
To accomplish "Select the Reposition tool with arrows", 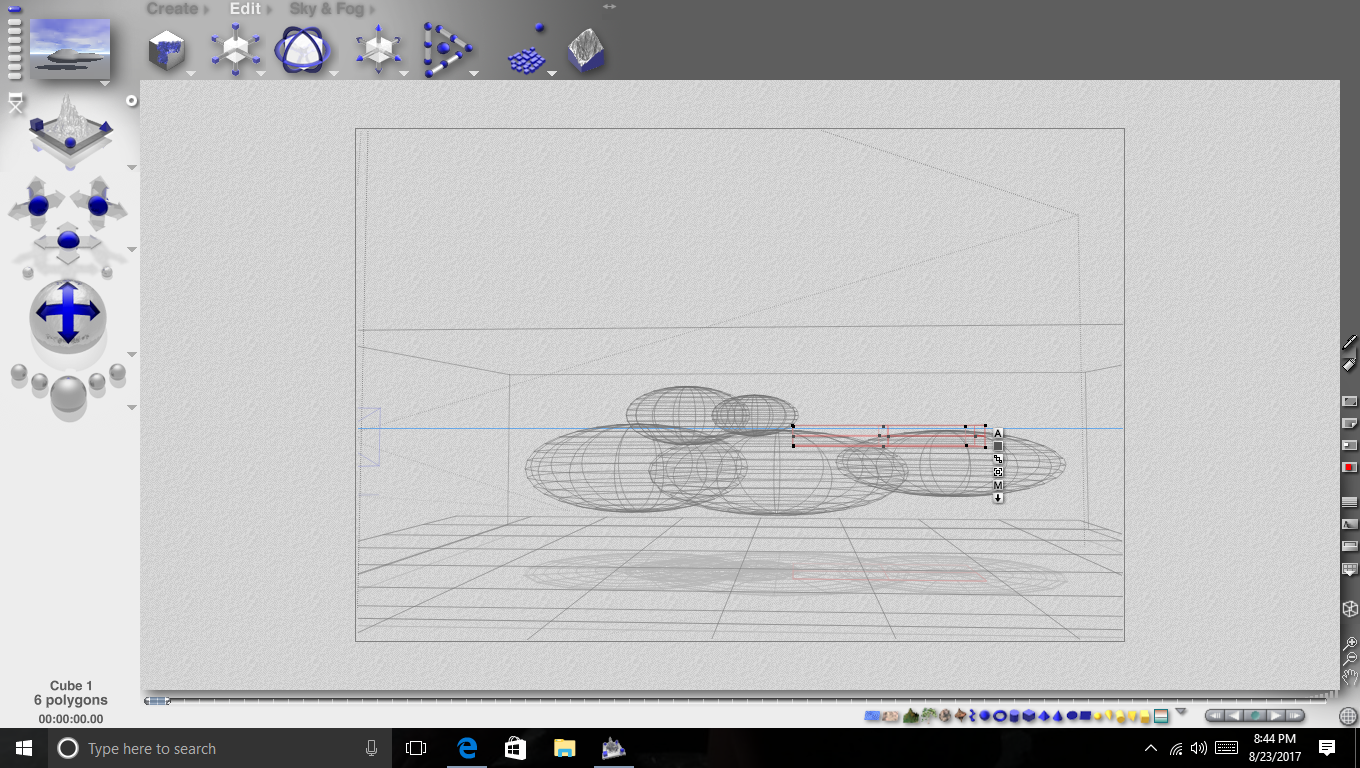I will [378, 50].
